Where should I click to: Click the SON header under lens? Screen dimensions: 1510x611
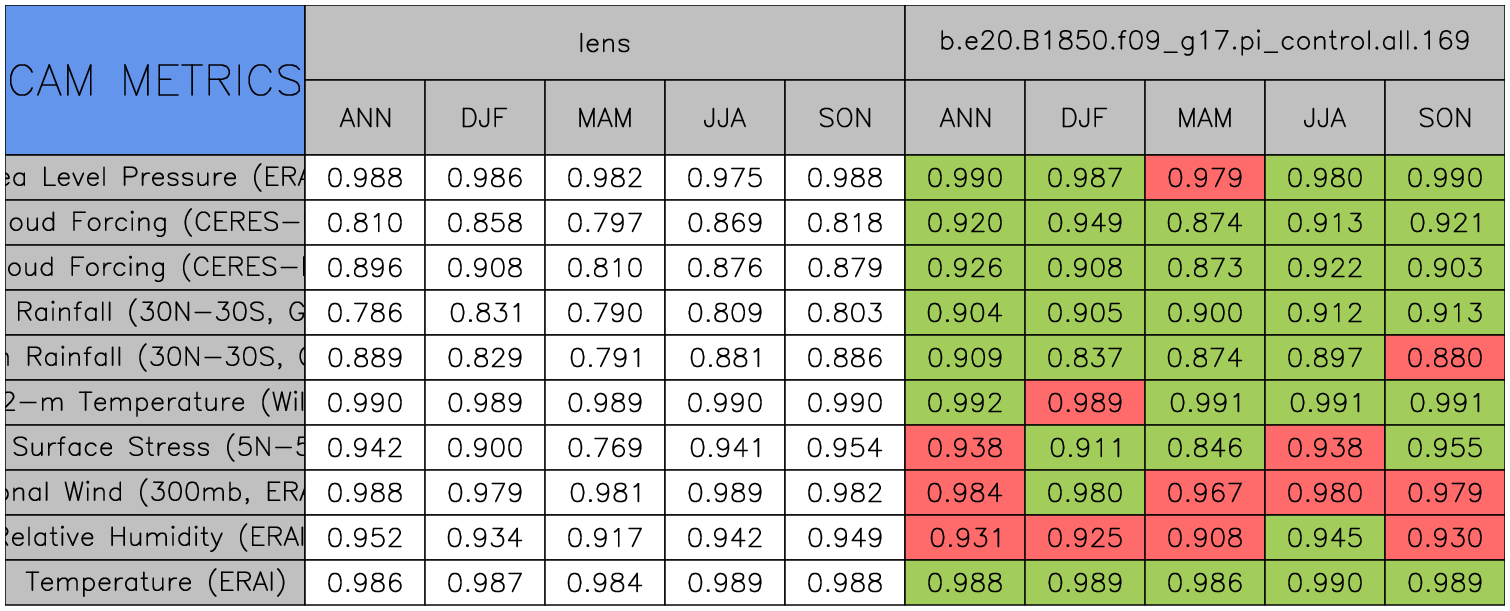845,118
